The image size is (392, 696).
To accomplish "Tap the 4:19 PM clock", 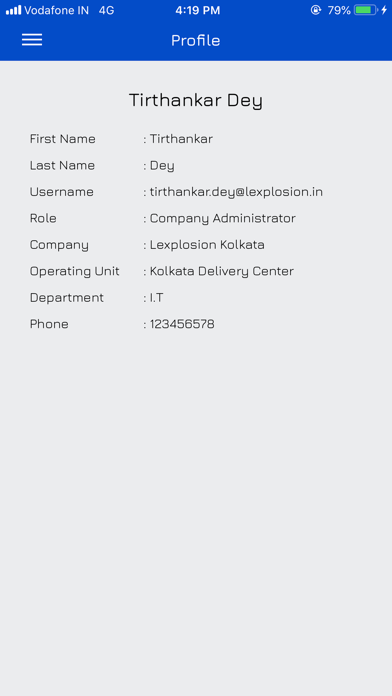I will (198, 10).
